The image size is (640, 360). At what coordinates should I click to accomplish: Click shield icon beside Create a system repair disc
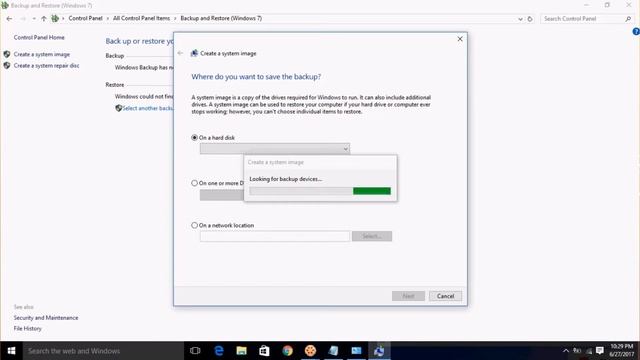pyautogui.click(x=7, y=65)
